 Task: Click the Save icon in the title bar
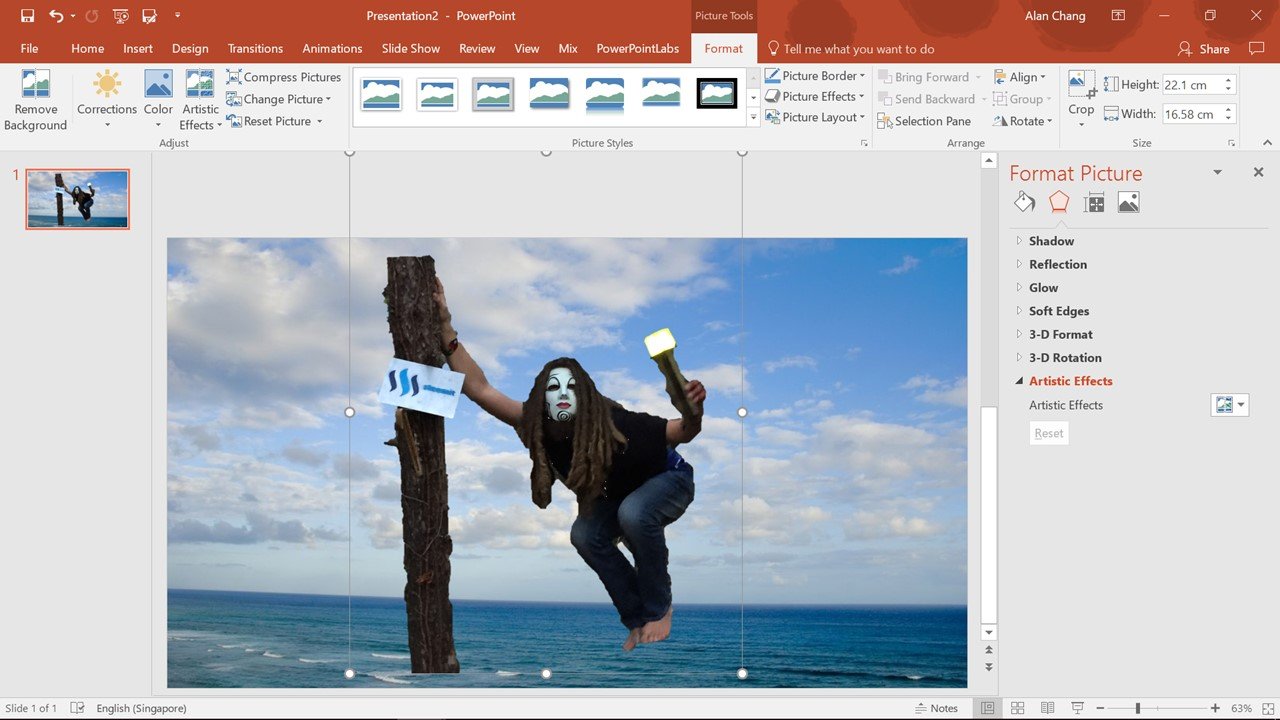[27, 16]
